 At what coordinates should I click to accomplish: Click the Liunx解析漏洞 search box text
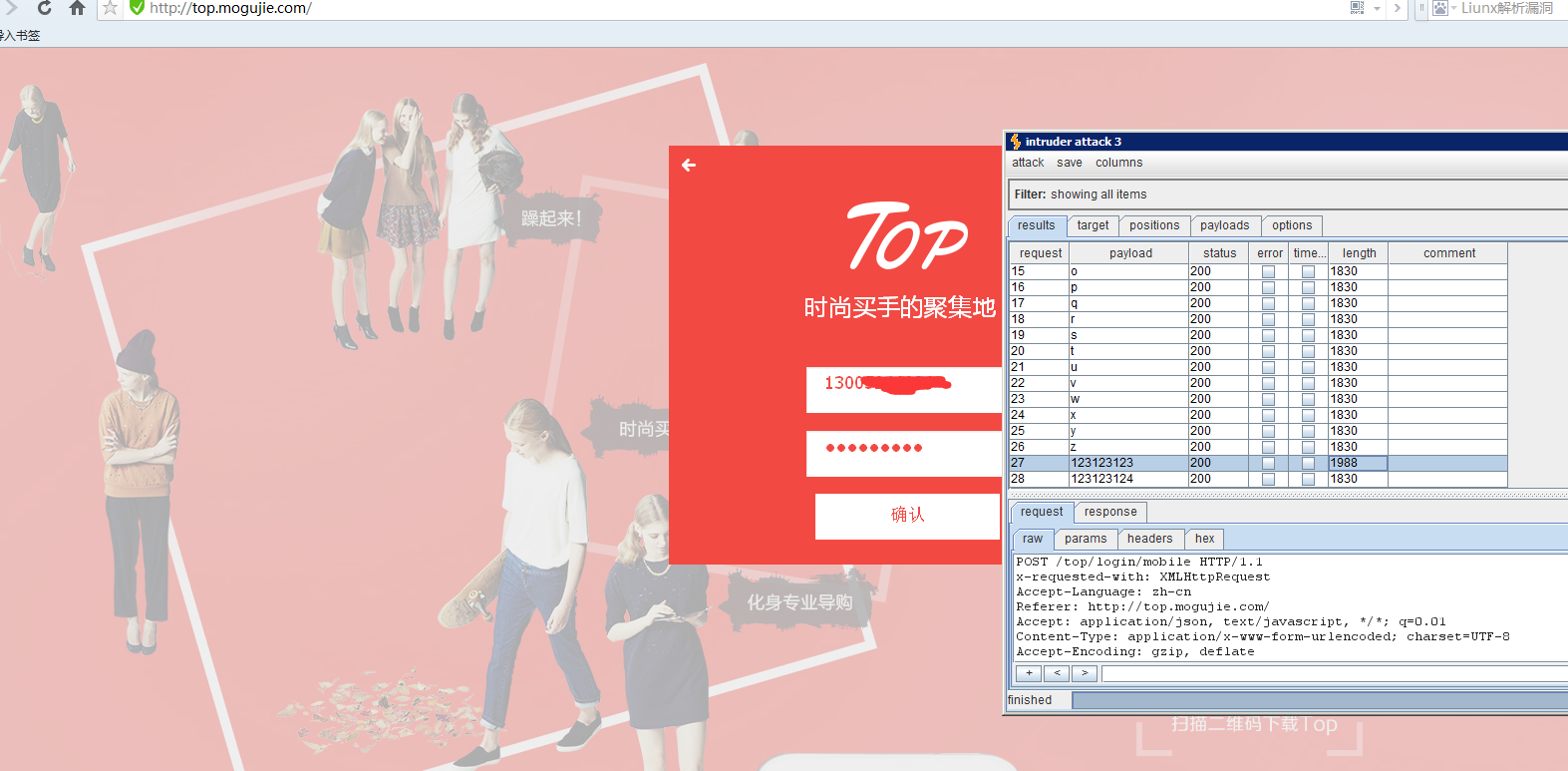pos(1506,8)
